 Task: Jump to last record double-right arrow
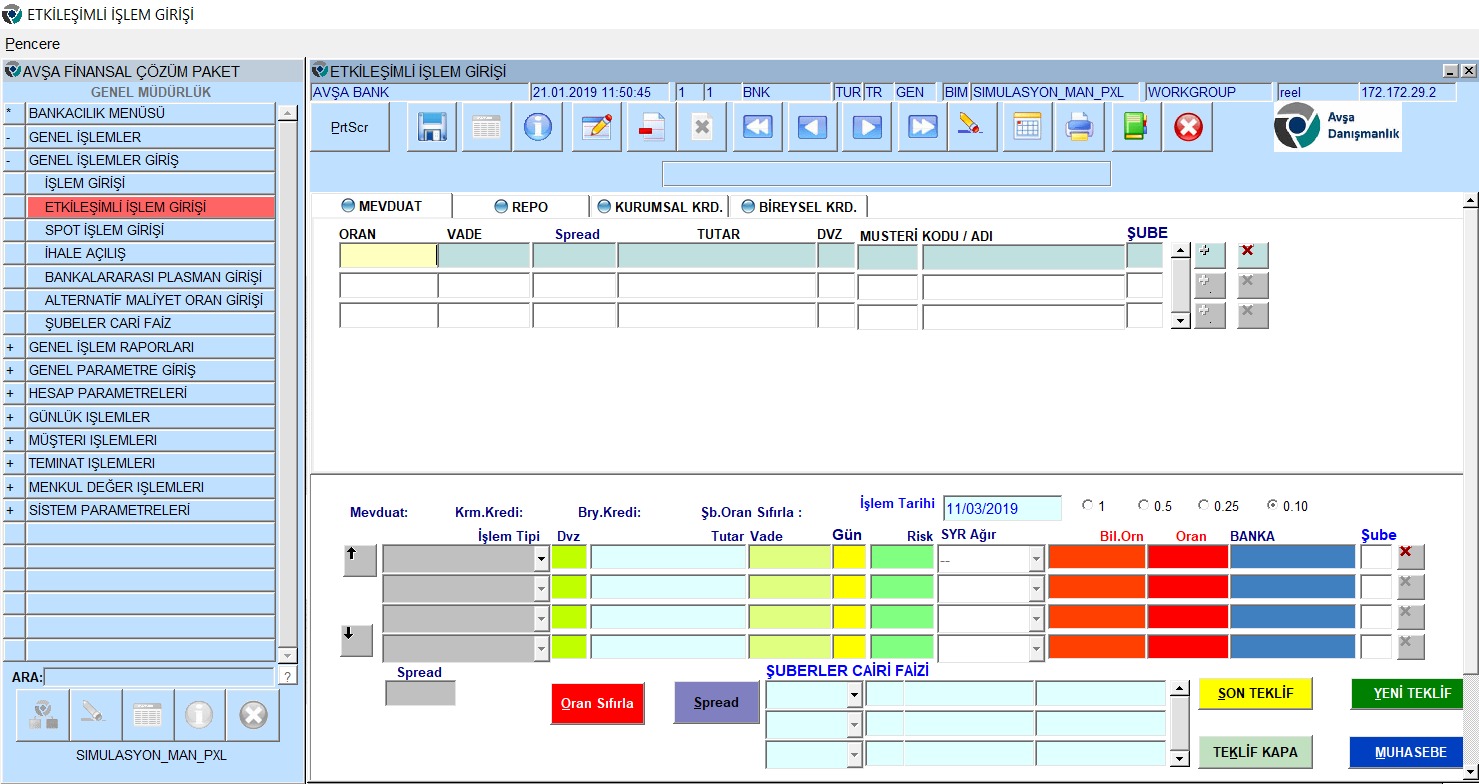922,127
